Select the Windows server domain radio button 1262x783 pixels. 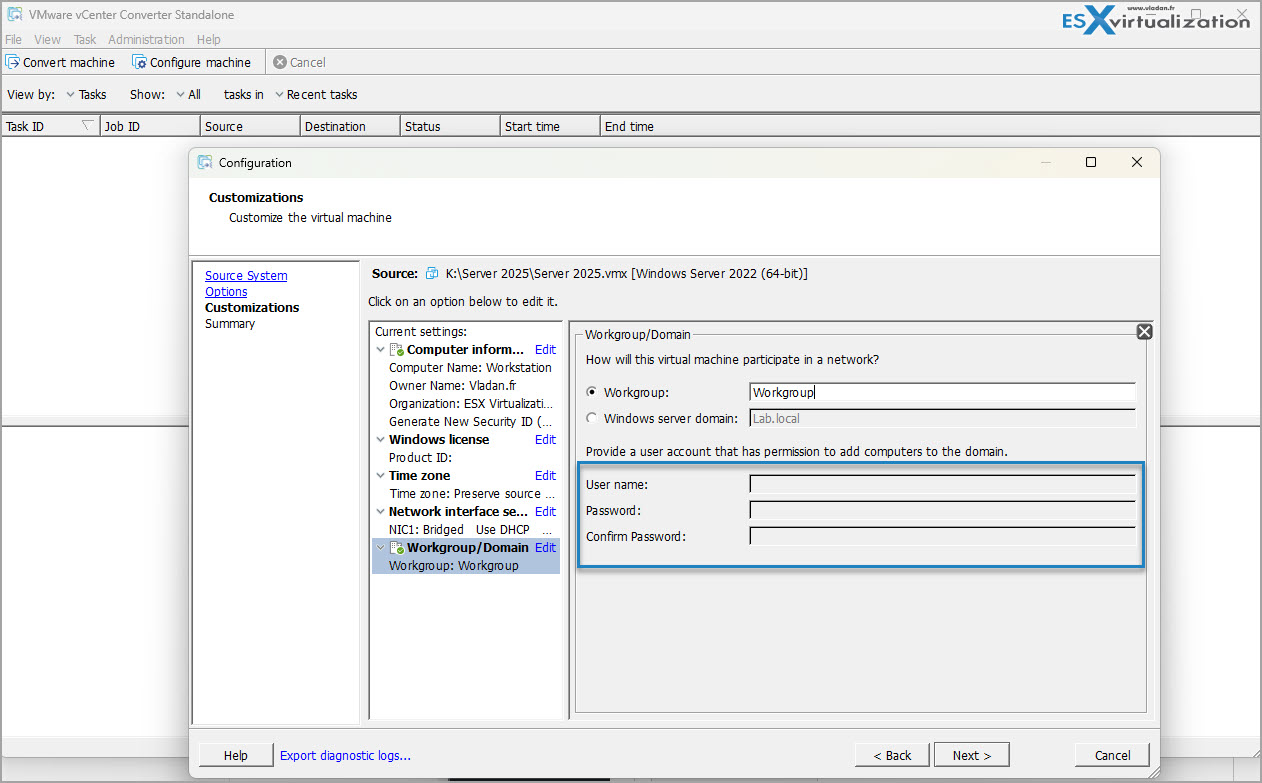[x=590, y=417]
